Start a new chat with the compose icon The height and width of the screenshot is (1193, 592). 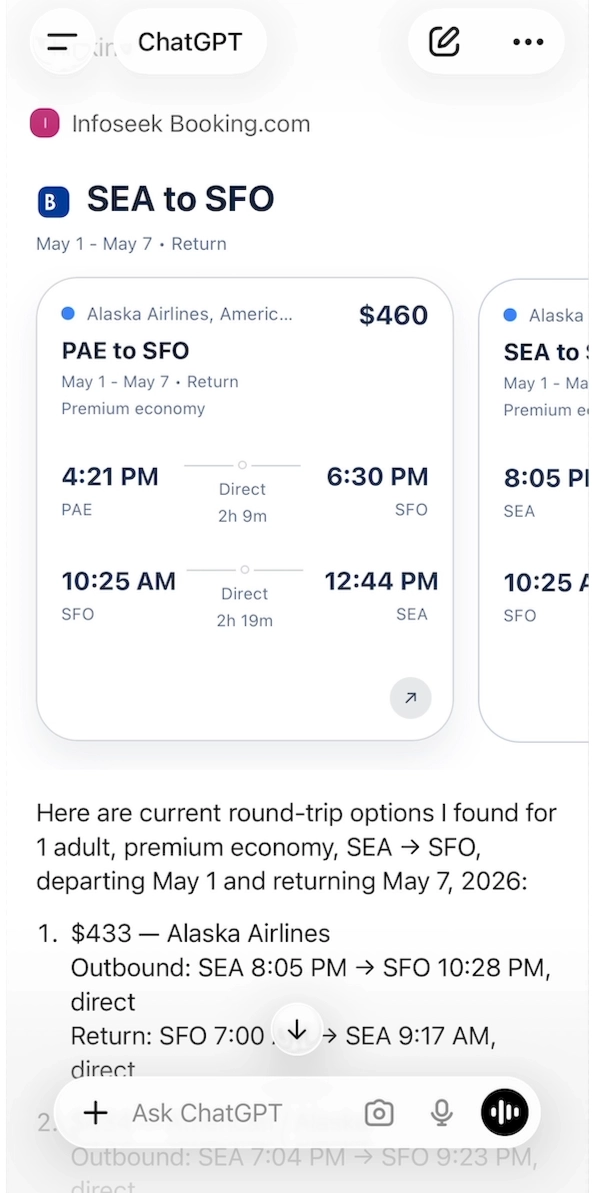(x=443, y=41)
